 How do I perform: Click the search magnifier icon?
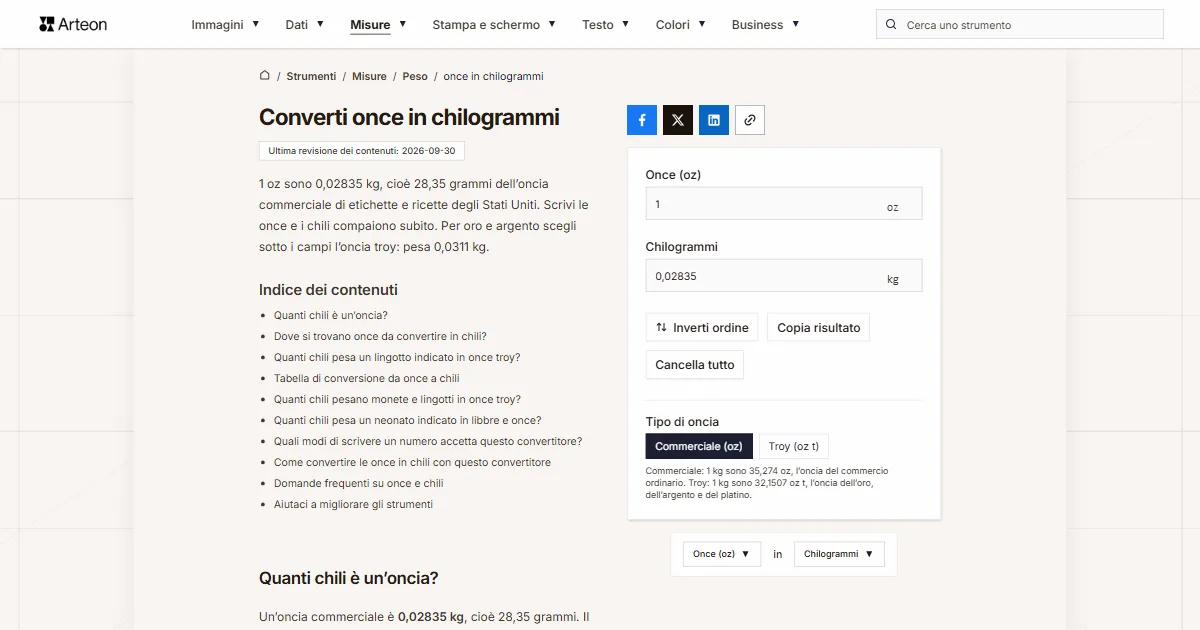pyautogui.click(x=892, y=25)
